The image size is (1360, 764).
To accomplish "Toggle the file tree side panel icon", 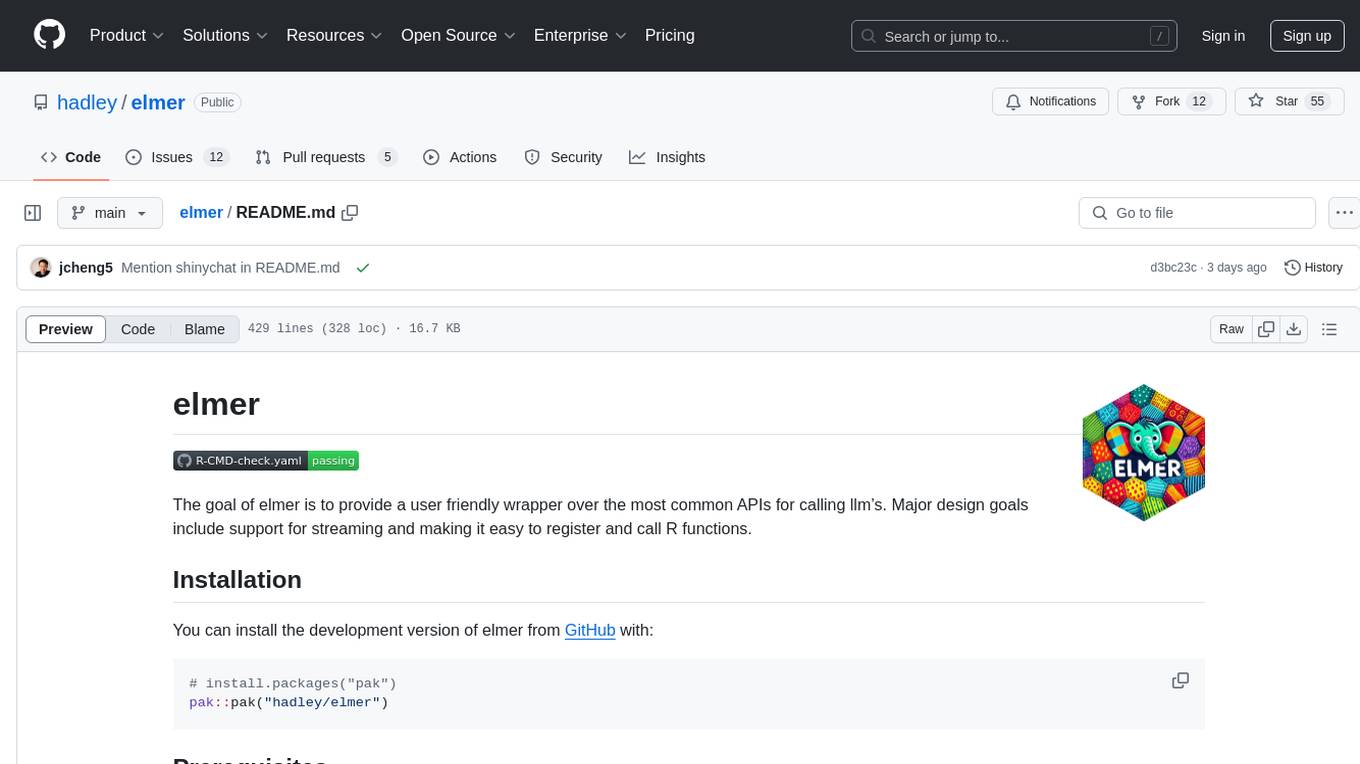I will pyautogui.click(x=33, y=213).
